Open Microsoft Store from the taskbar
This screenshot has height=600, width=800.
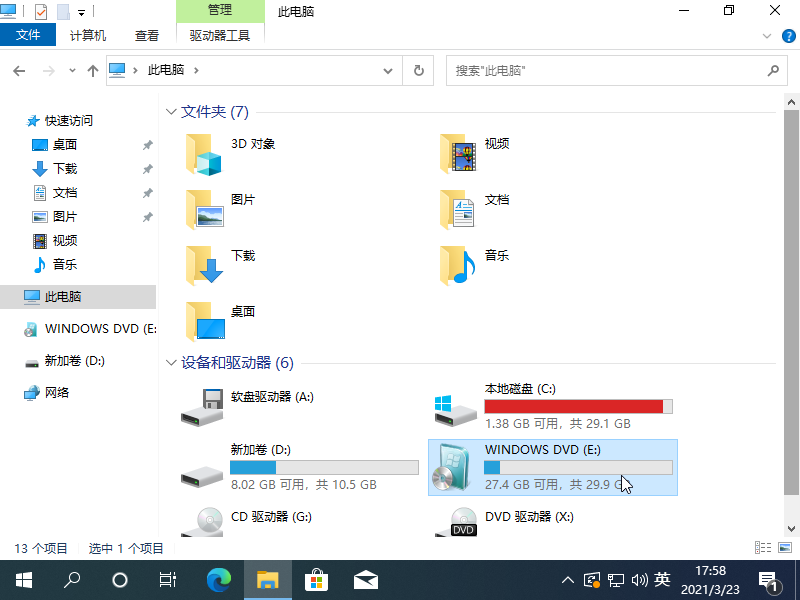tap(316, 580)
